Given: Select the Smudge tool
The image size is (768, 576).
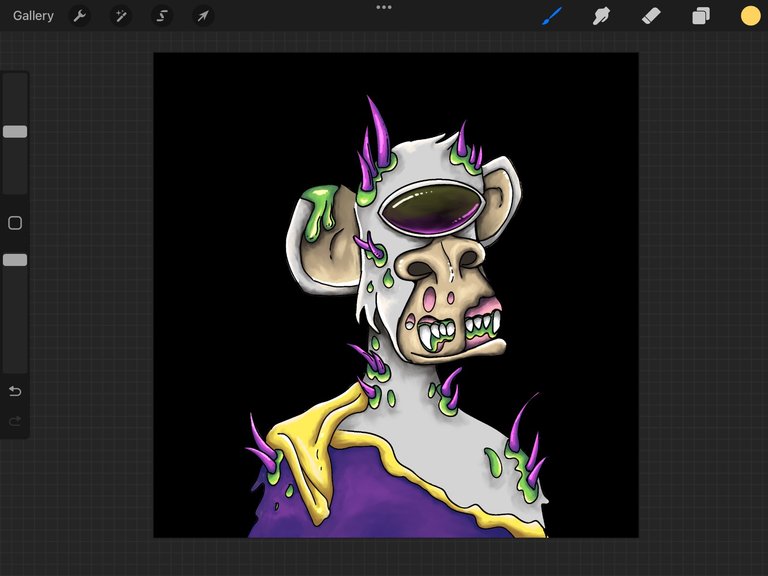Looking at the screenshot, I should [x=601, y=16].
